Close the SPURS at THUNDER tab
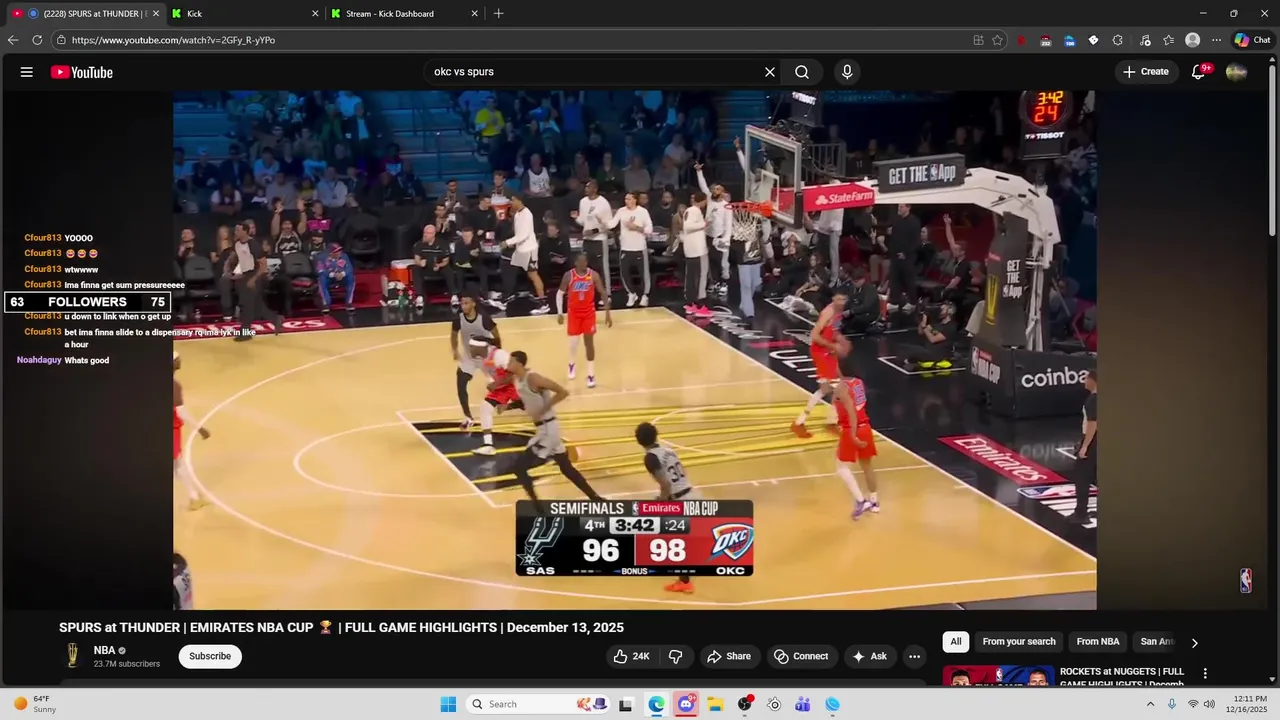 (156, 13)
